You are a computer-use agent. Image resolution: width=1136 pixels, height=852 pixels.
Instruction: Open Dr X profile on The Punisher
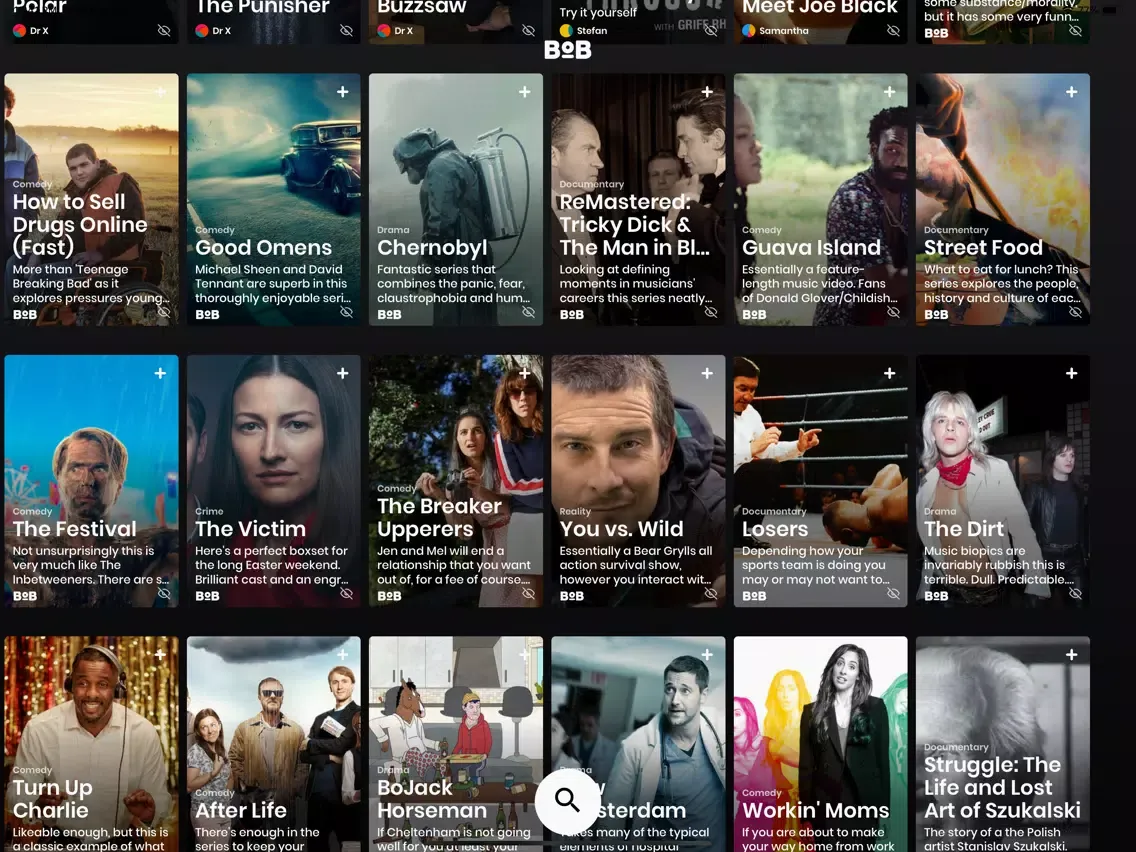(213, 30)
